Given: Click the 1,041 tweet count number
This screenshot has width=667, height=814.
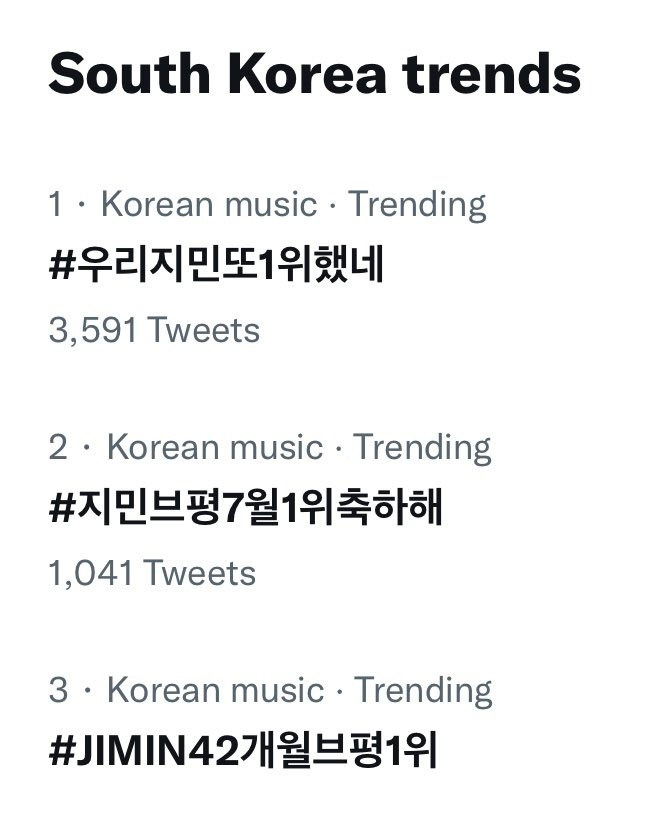Looking at the screenshot, I should click(90, 574).
